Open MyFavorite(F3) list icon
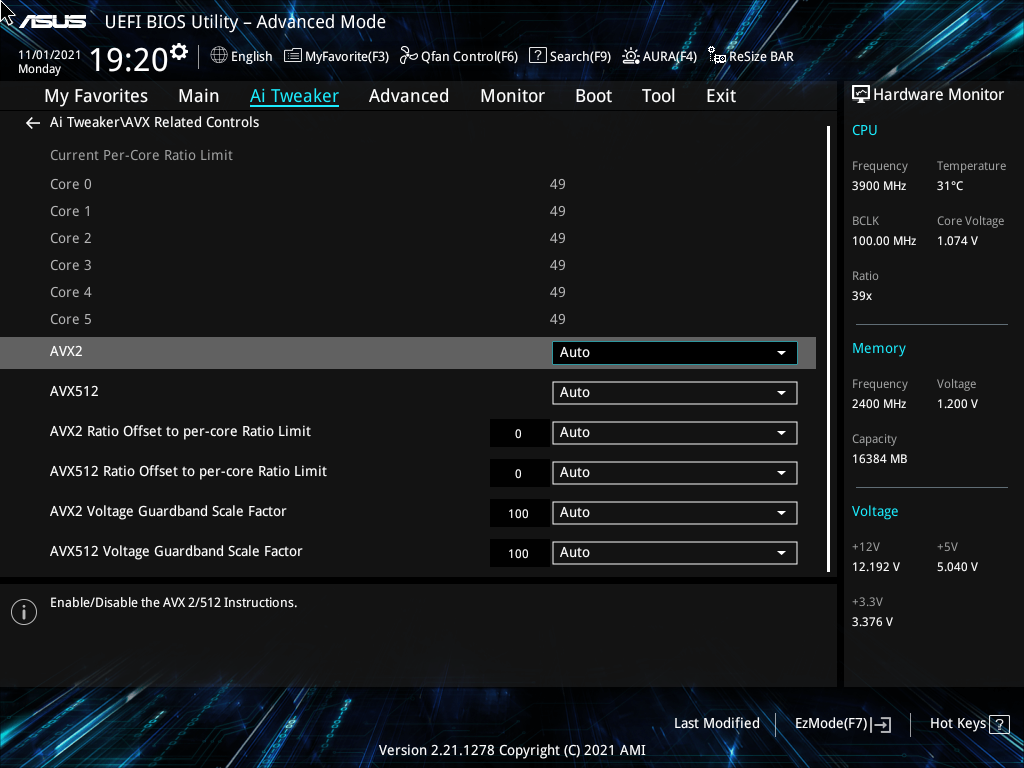Viewport: 1024px width, 768px height. (x=293, y=56)
